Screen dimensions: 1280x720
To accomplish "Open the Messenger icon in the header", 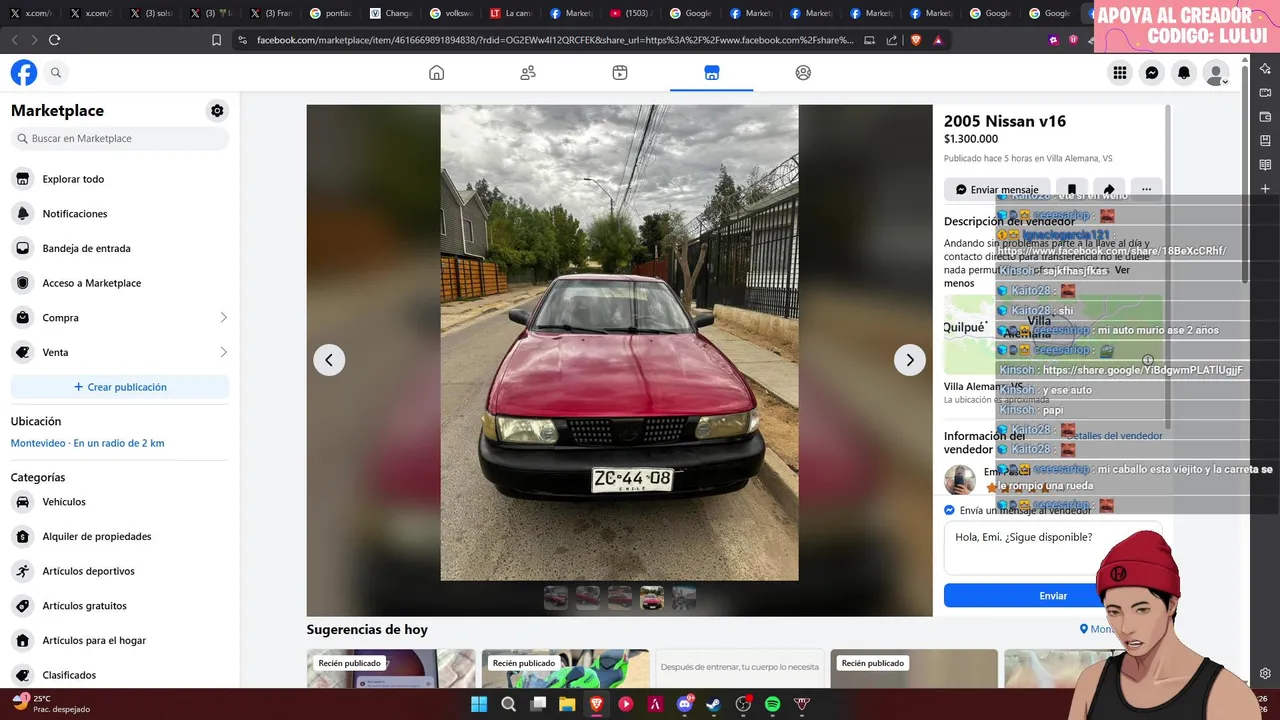I will [1152, 73].
